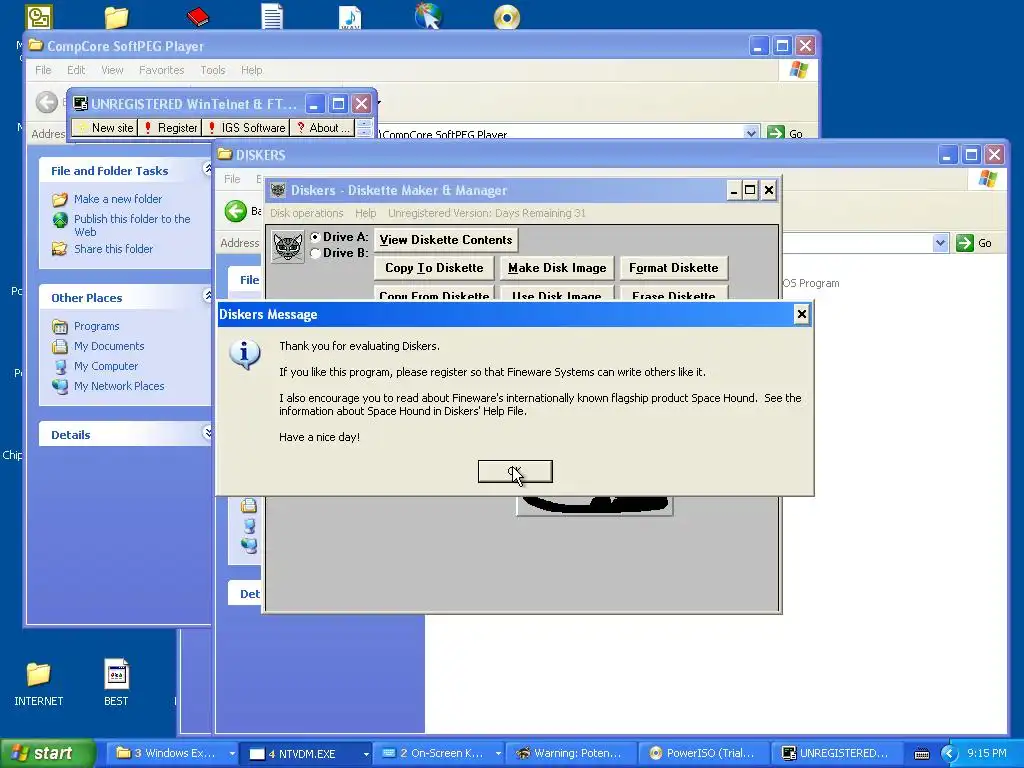Click View Diskette Contents button
The image size is (1024, 768).
pyautogui.click(x=446, y=240)
